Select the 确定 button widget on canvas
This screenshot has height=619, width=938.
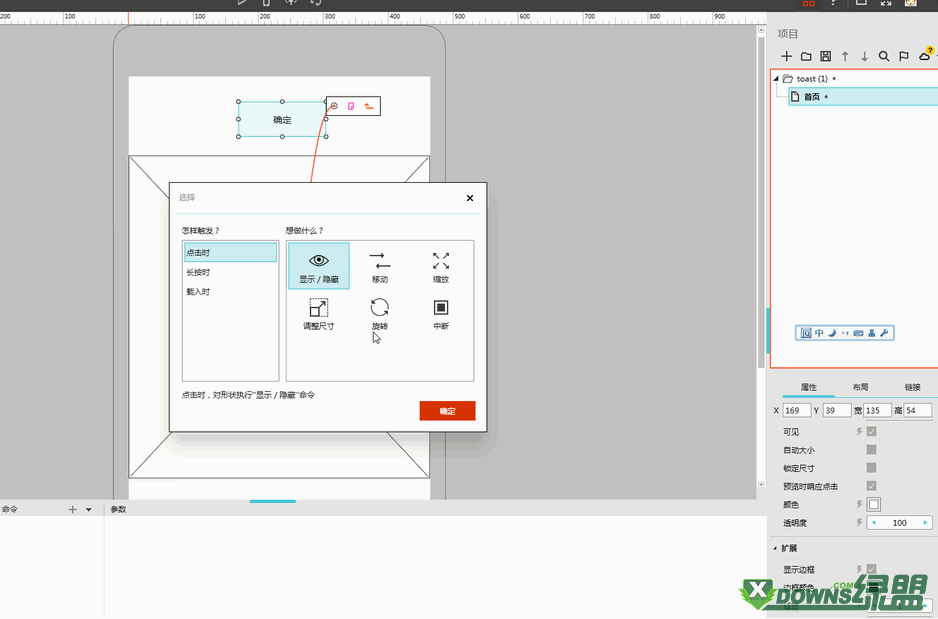(282, 120)
